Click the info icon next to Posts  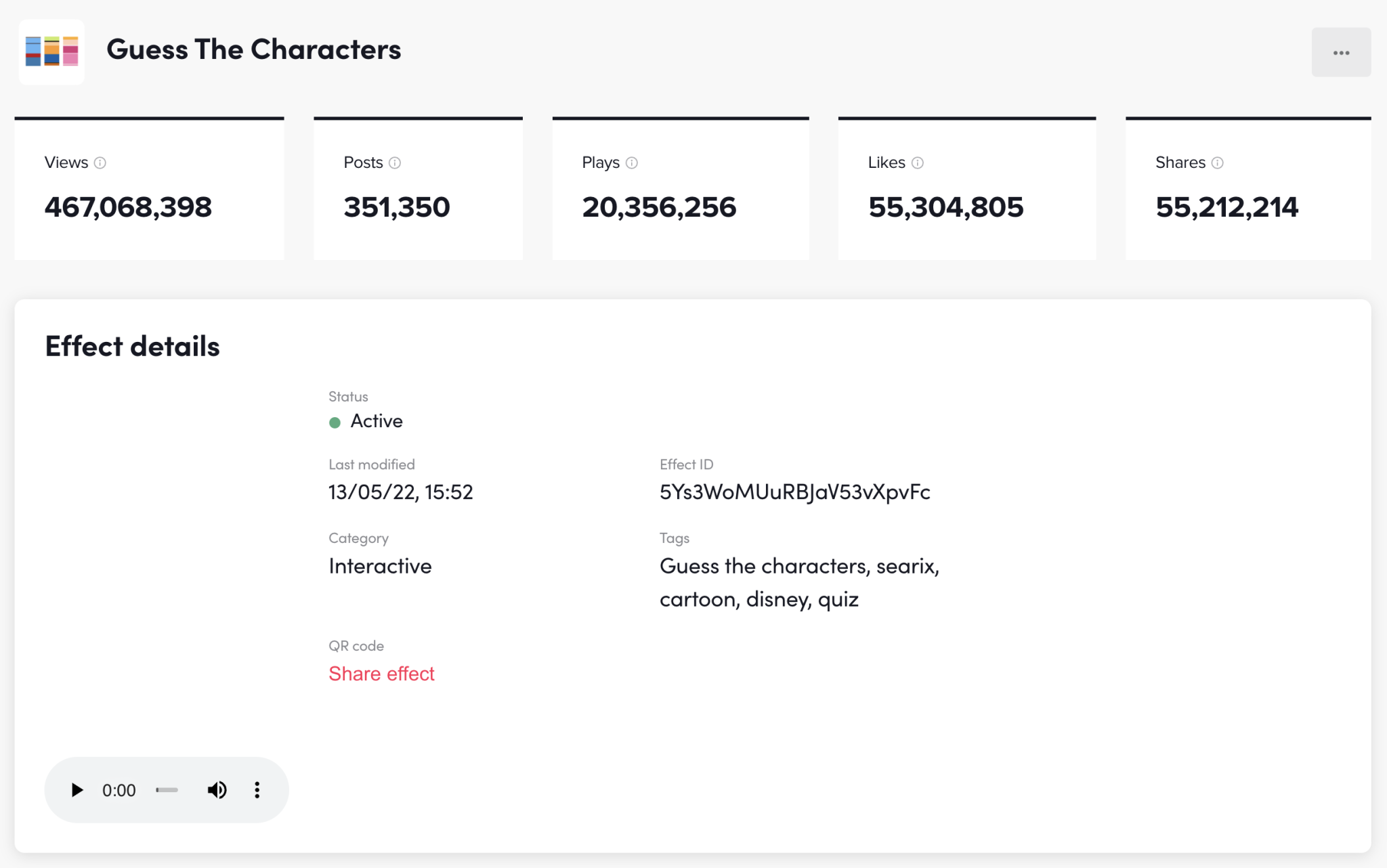[396, 162]
